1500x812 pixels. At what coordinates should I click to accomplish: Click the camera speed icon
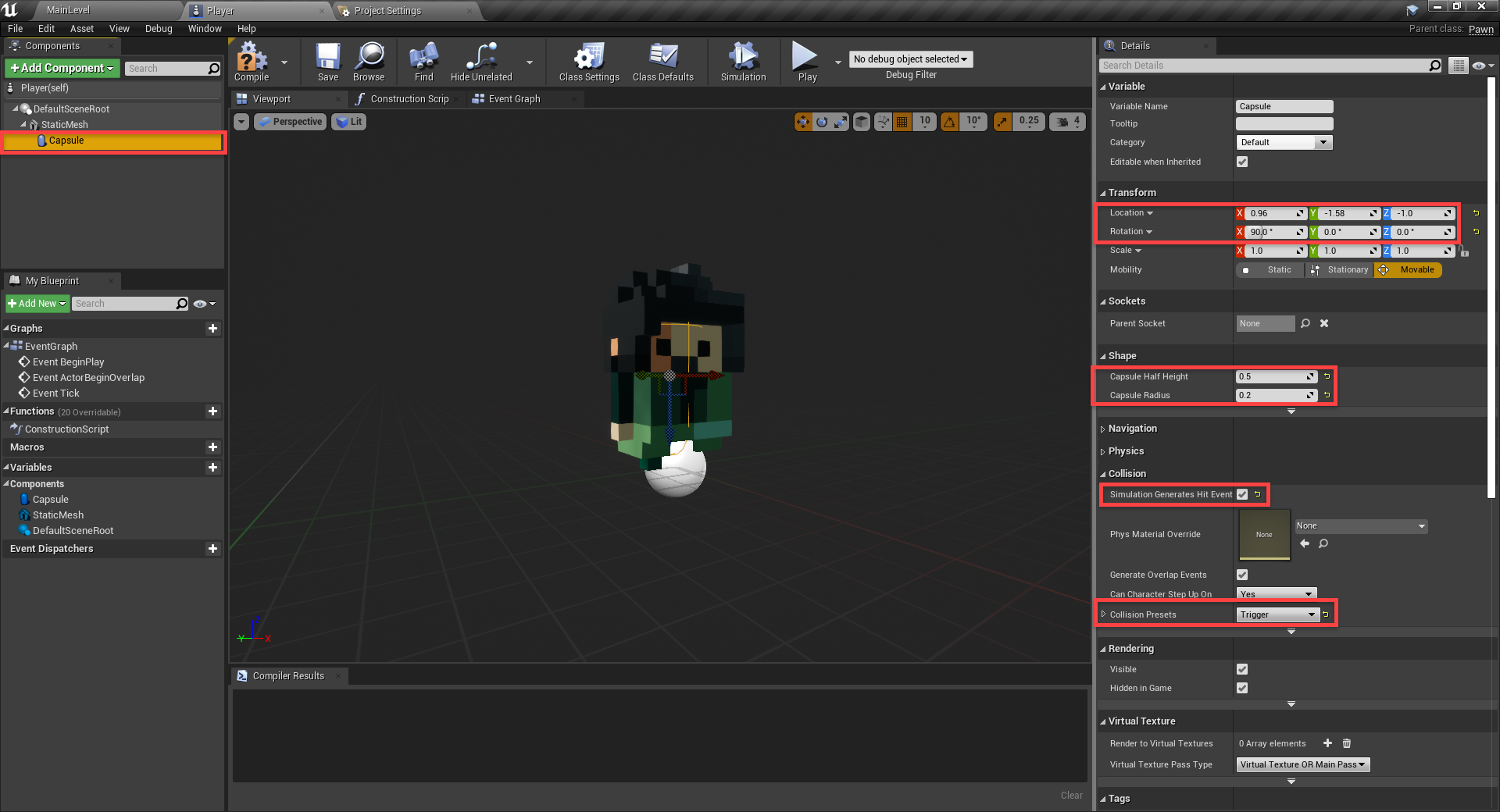pos(1062,122)
